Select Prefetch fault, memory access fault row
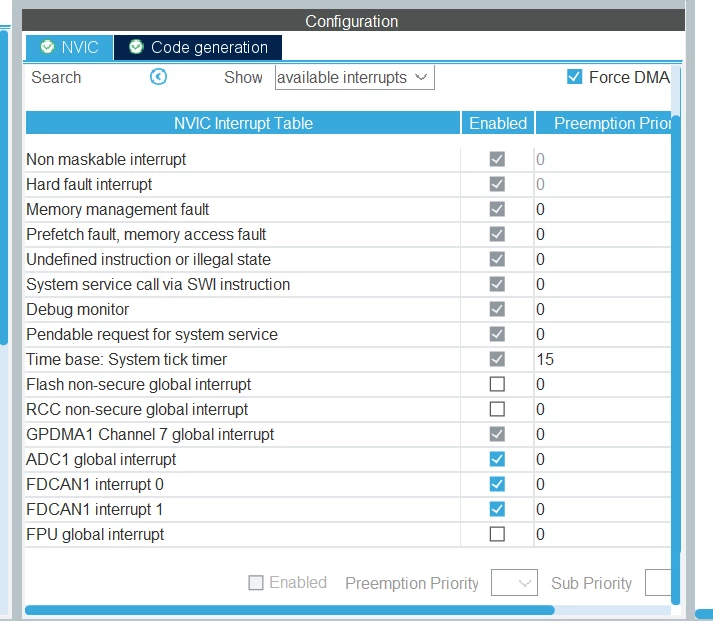The height and width of the screenshot is (632, 713). pos(348,235)
